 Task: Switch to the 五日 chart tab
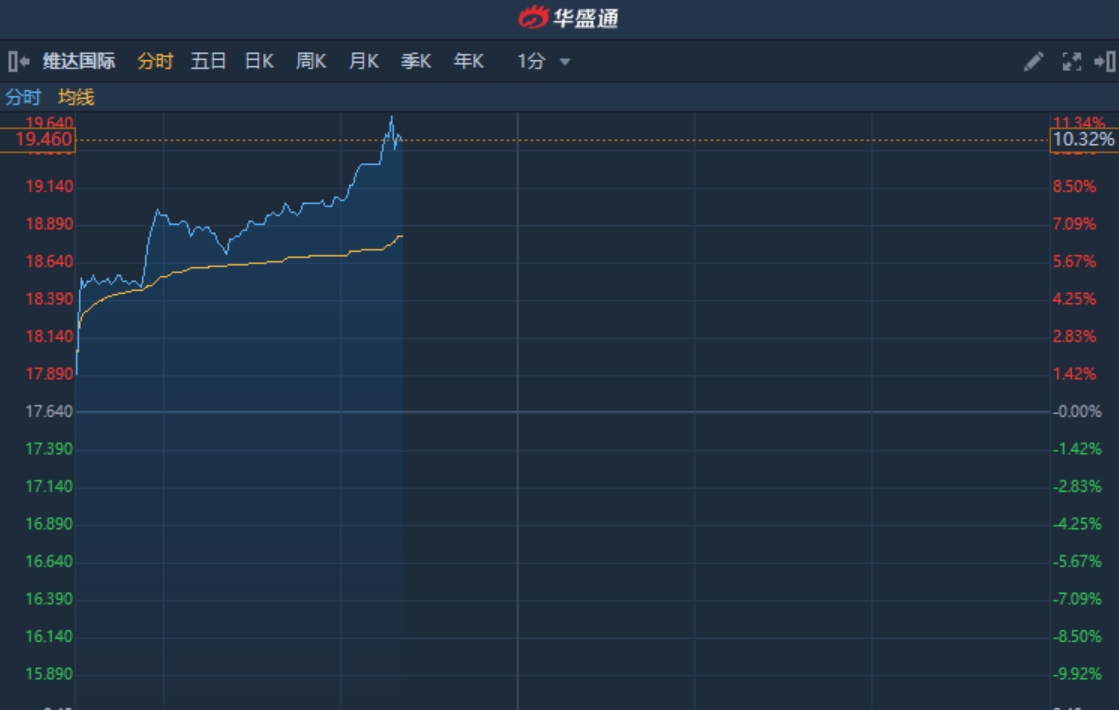coord(208,61)
